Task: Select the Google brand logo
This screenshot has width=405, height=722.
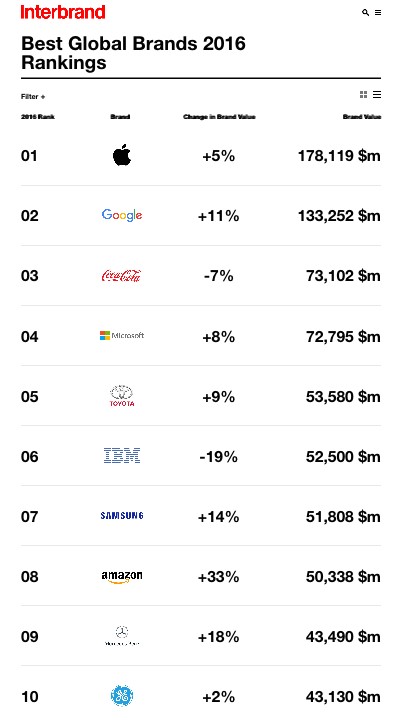Action: coord(122,215)
